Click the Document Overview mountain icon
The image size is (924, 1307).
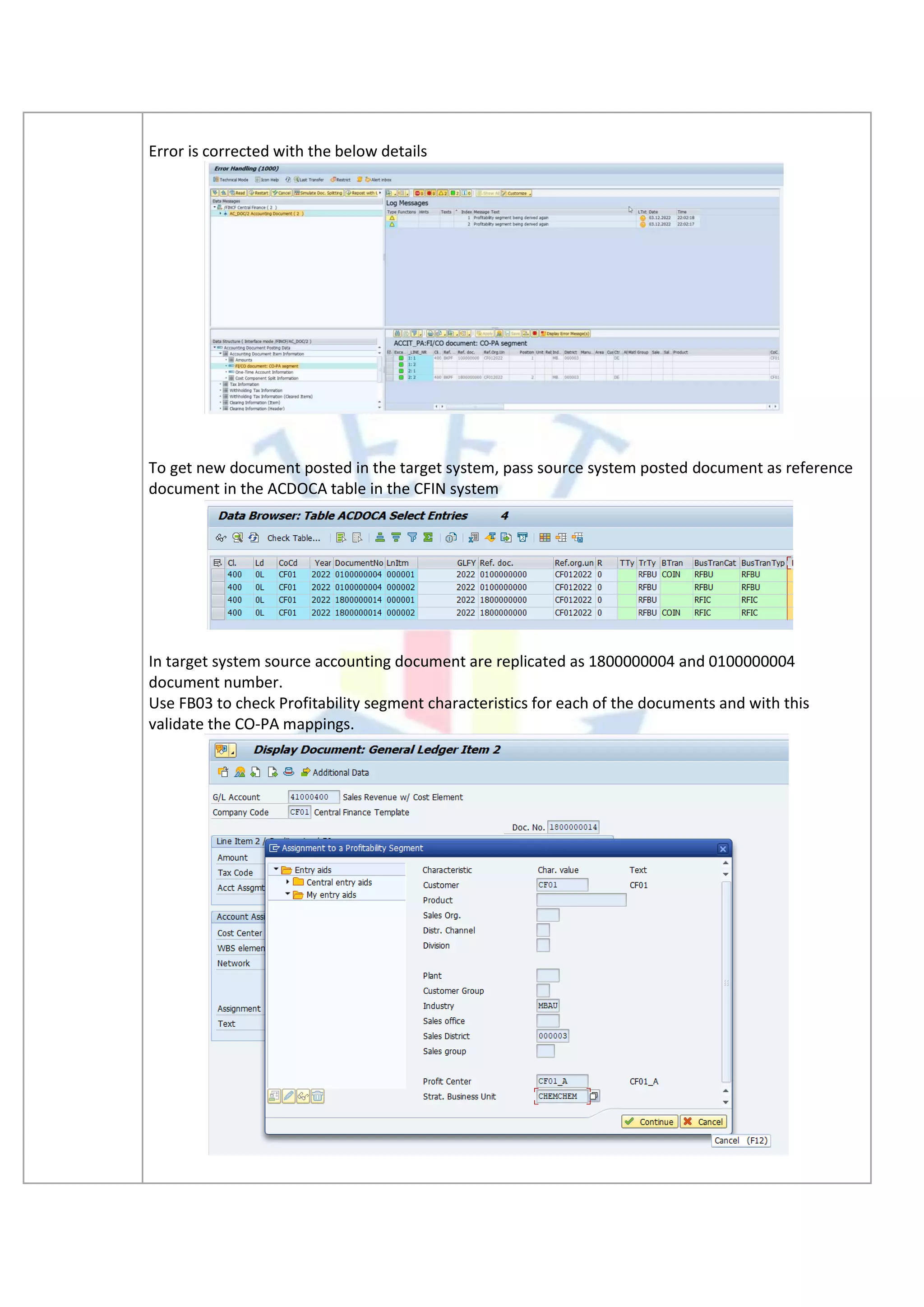[240, 772]
